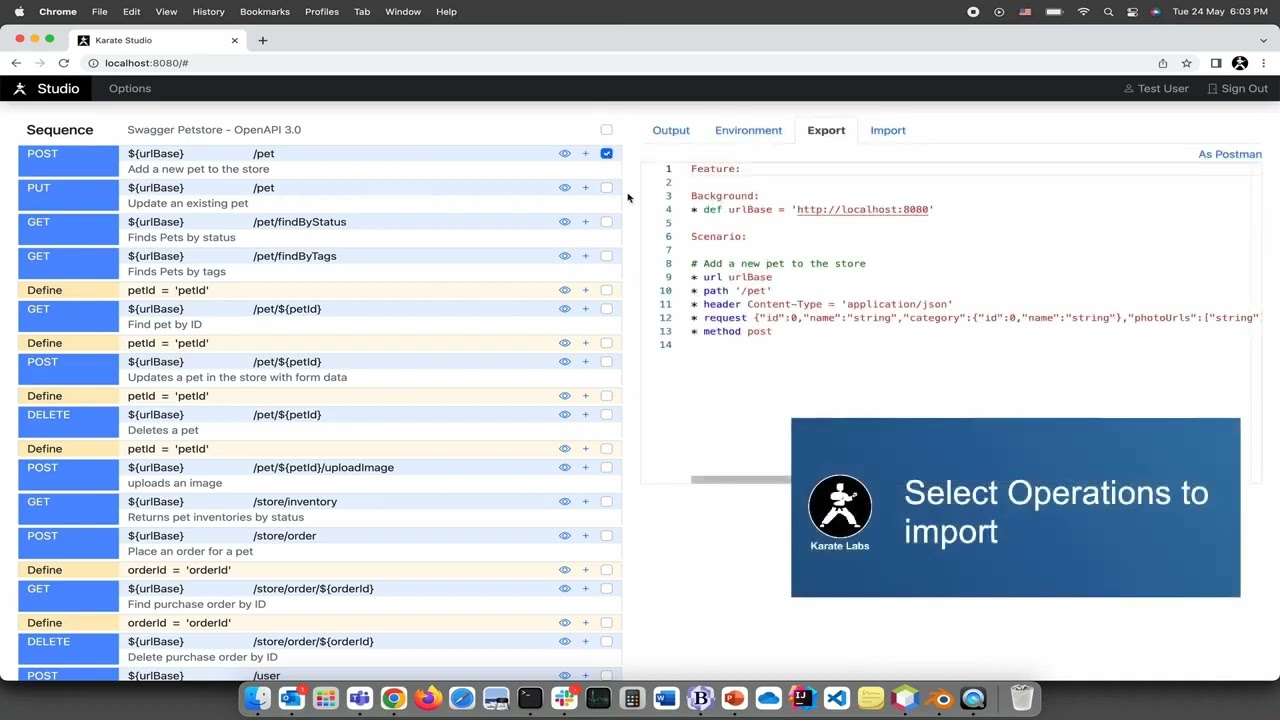Click the plus icon for PUT /pet
Viewport: 1280px width, 720px height.
585,188
